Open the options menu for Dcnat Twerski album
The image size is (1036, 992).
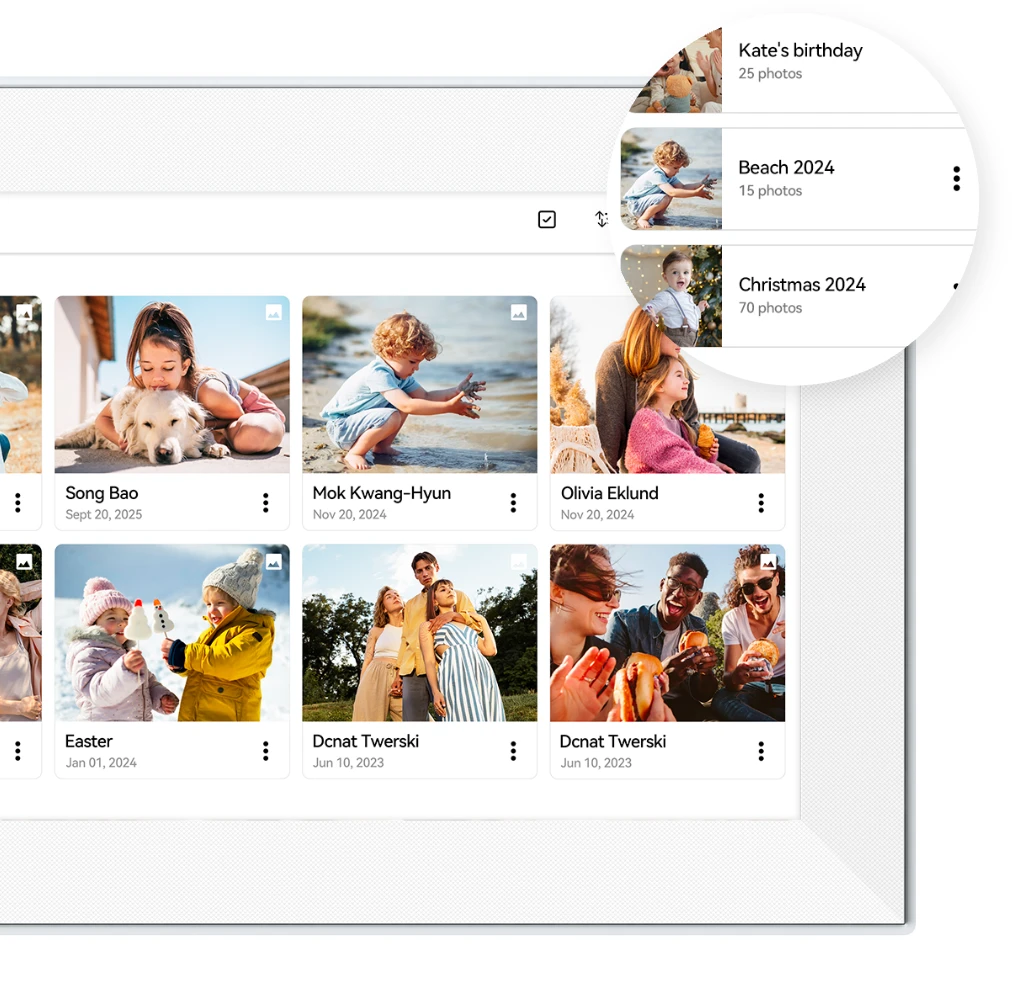click(513, 750)
